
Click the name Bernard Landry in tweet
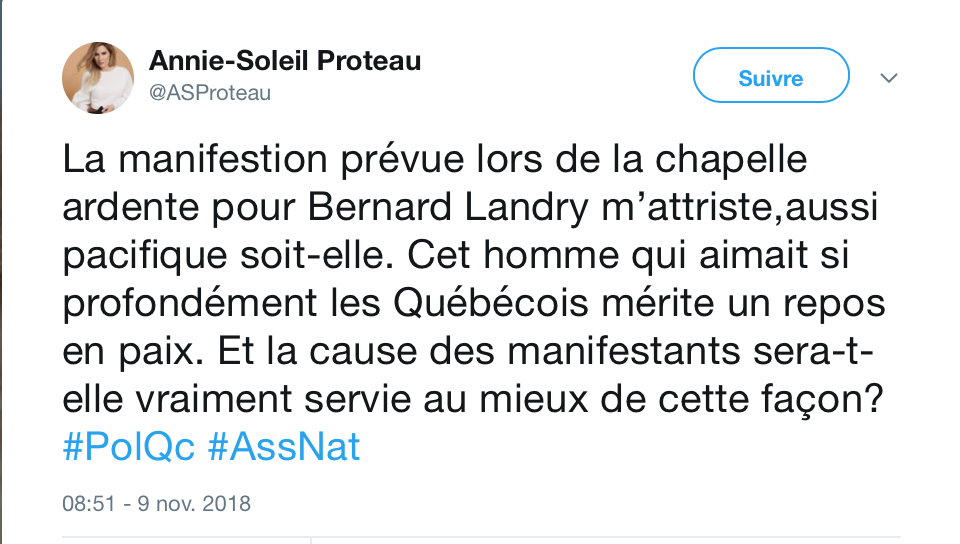tap(448, 207)
